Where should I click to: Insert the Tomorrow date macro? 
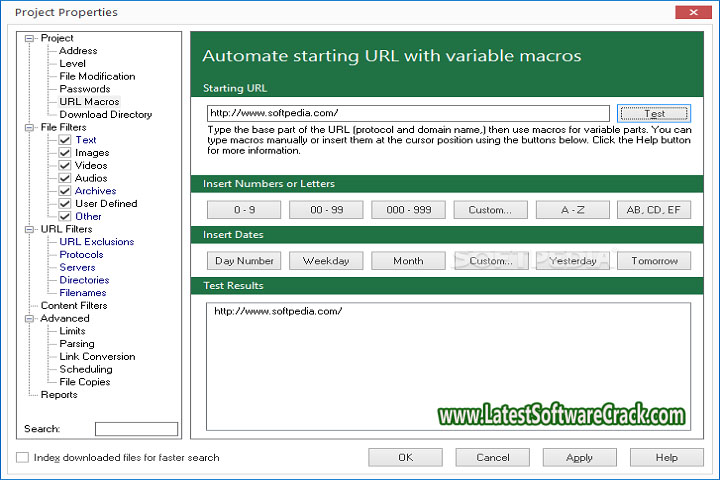coord(654,261)
